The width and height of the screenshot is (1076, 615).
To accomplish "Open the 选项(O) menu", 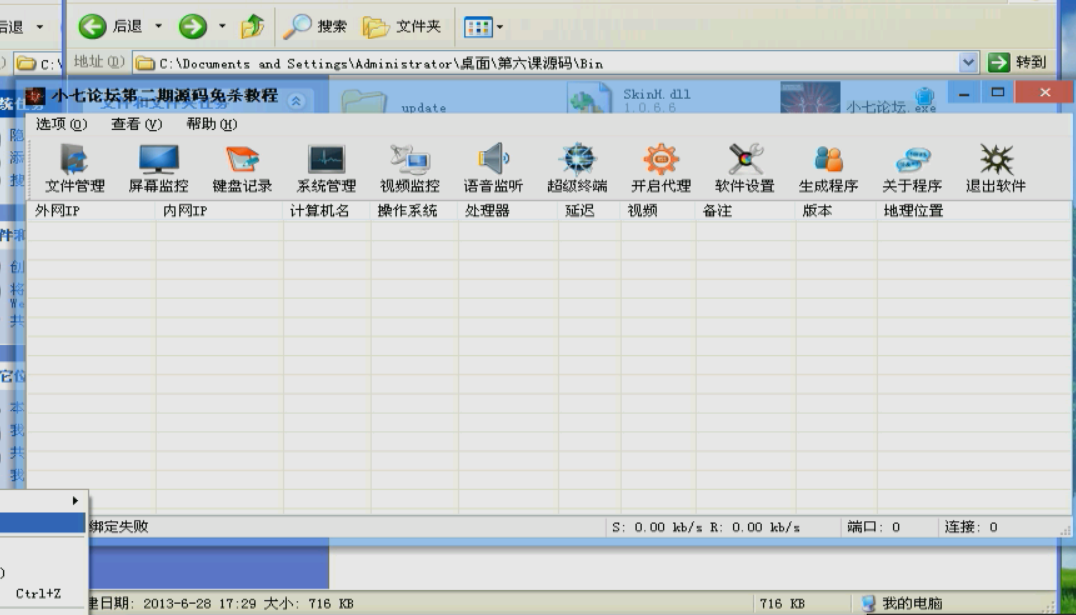I will coord(61,125).
